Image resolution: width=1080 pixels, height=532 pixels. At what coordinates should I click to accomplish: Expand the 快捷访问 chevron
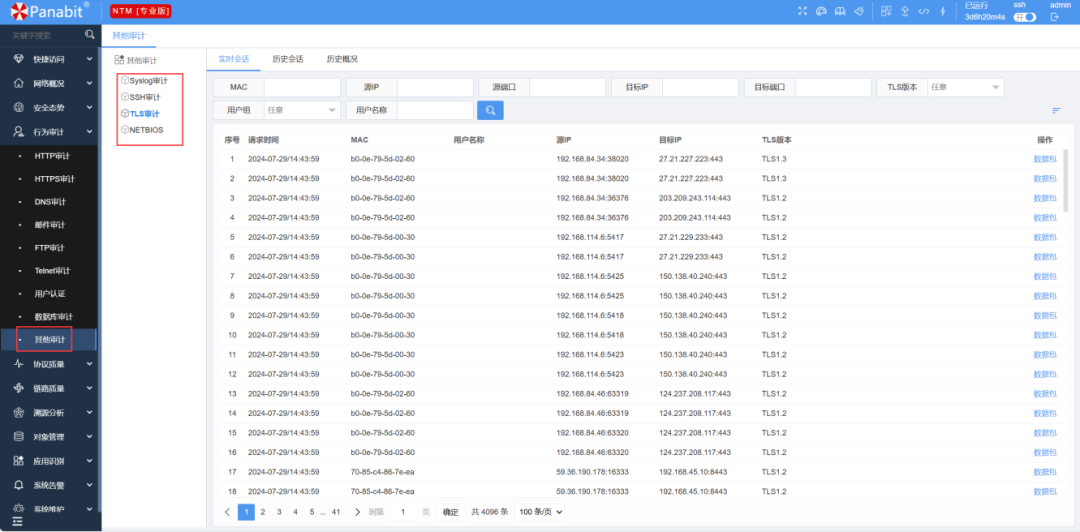[x=90, y=59]
